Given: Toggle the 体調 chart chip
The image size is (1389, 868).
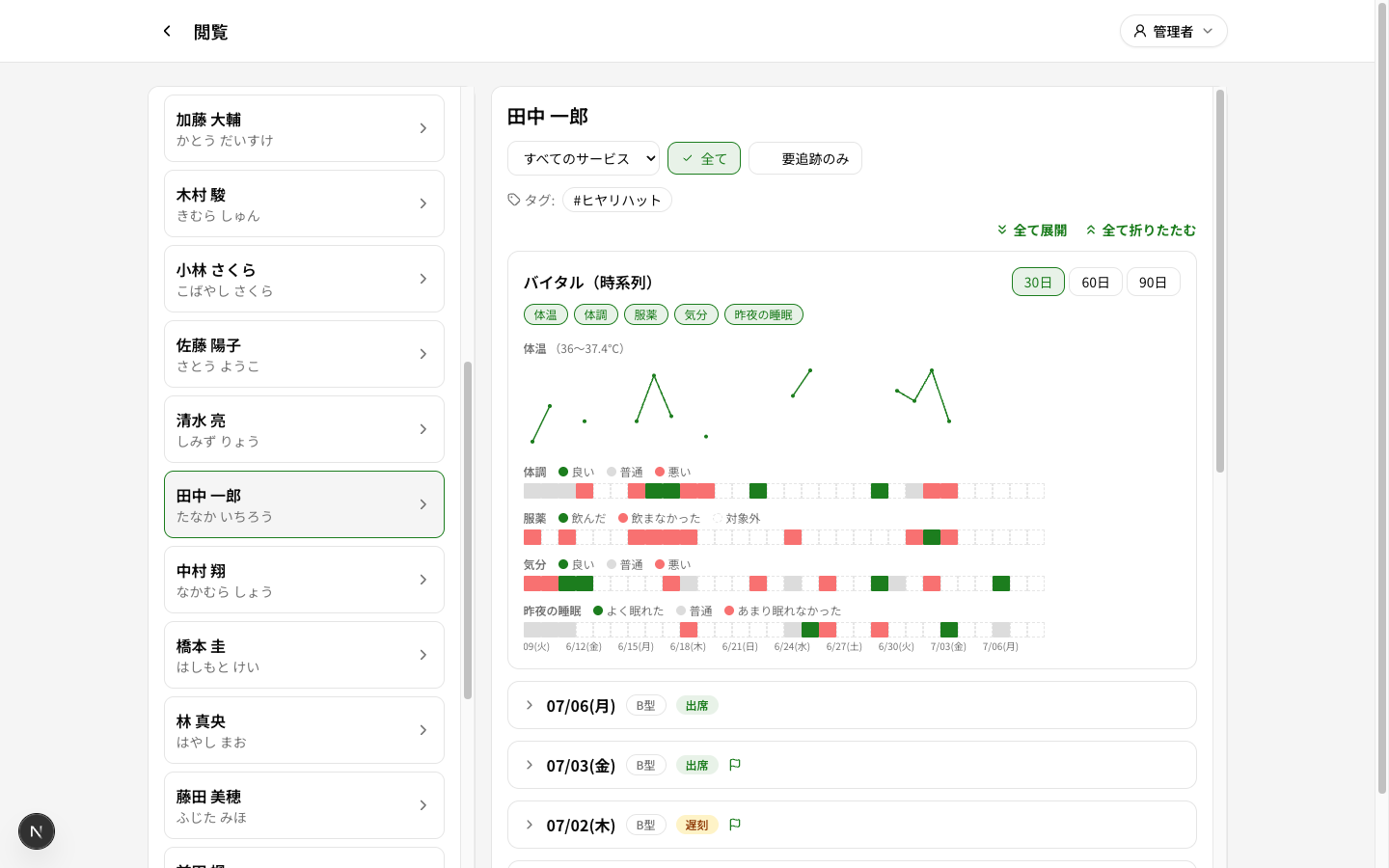Looking at the screenshot, I should [596, 314].
